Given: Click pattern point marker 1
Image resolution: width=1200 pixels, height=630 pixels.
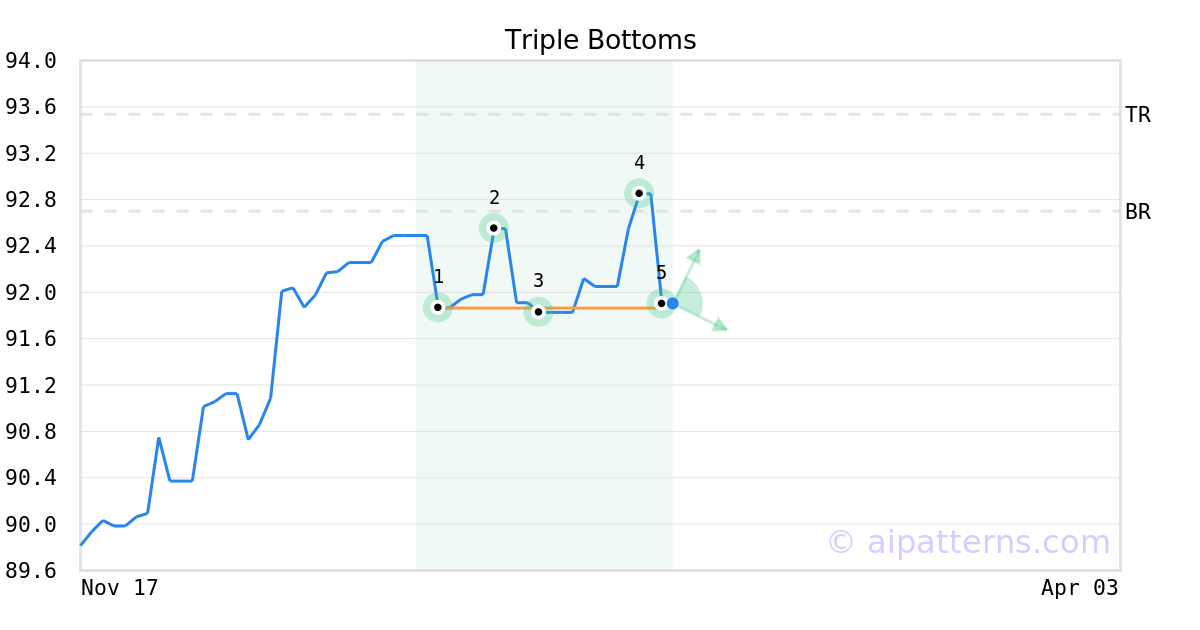Looking at the screenshot, I should point(437,307).
